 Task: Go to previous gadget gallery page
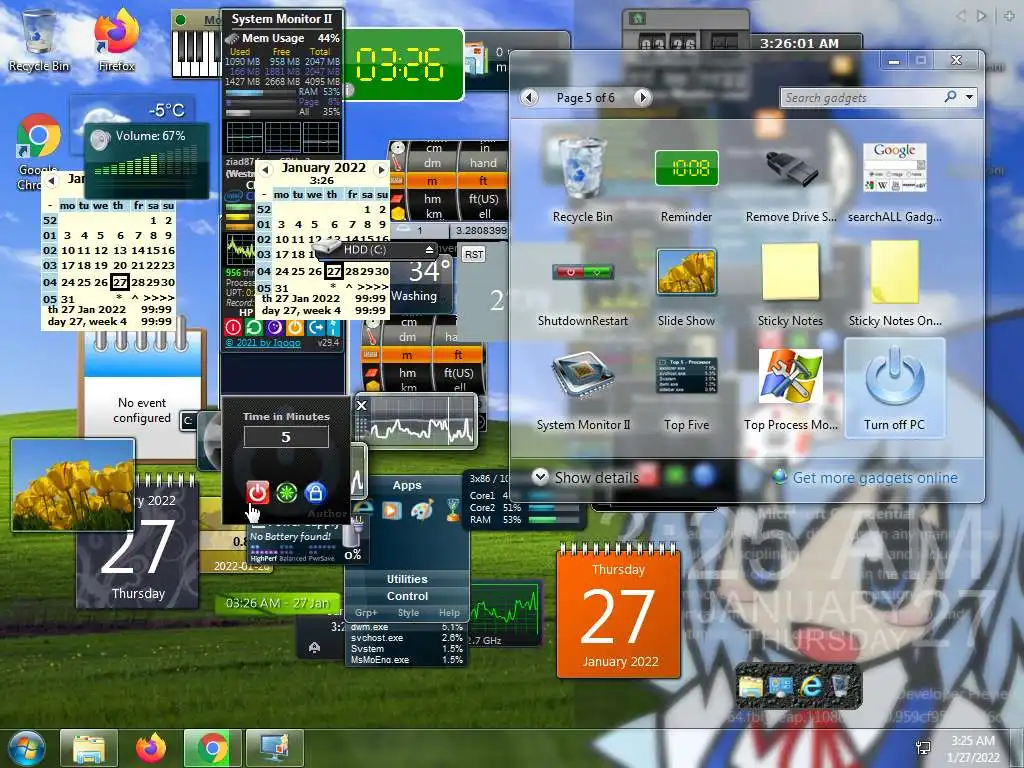530,98
